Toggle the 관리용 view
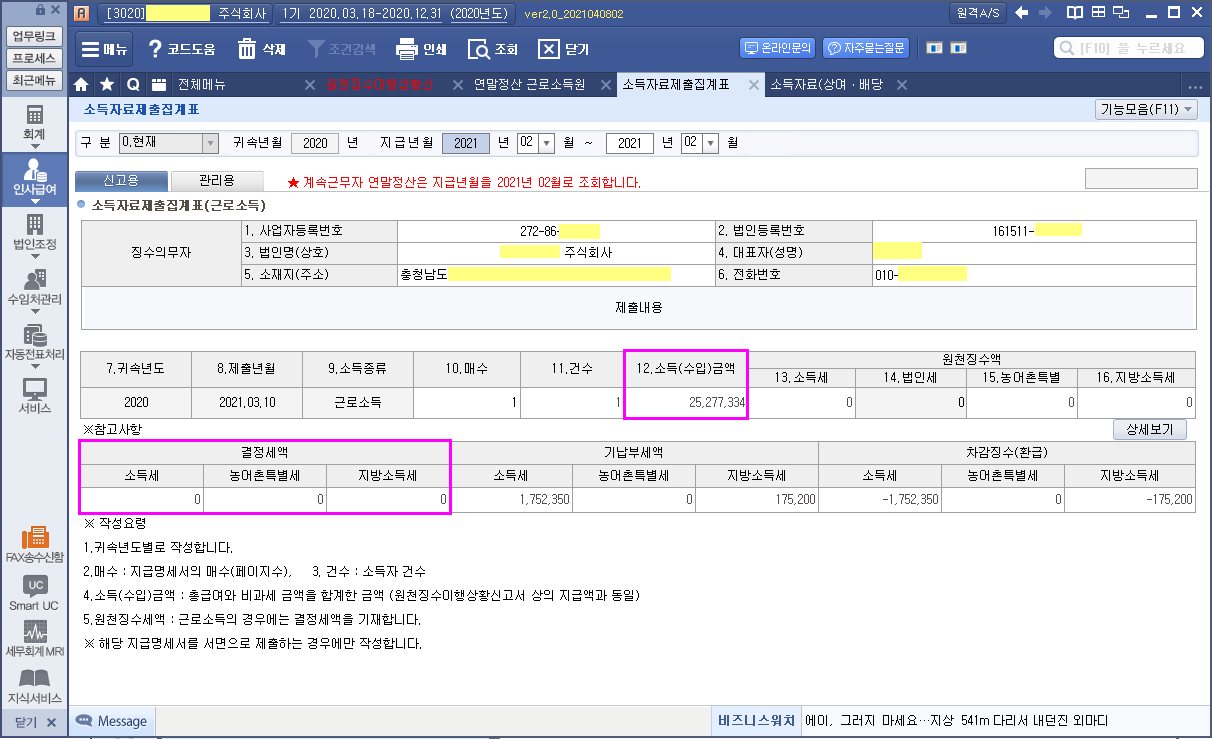This screenshot has height=739, width=1212. click(x=217, y=181)
